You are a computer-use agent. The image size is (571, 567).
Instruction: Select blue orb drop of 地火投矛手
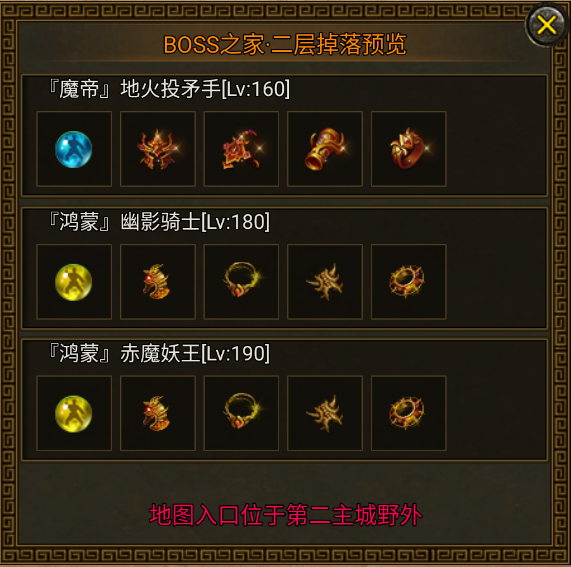(x=74, y=149)
